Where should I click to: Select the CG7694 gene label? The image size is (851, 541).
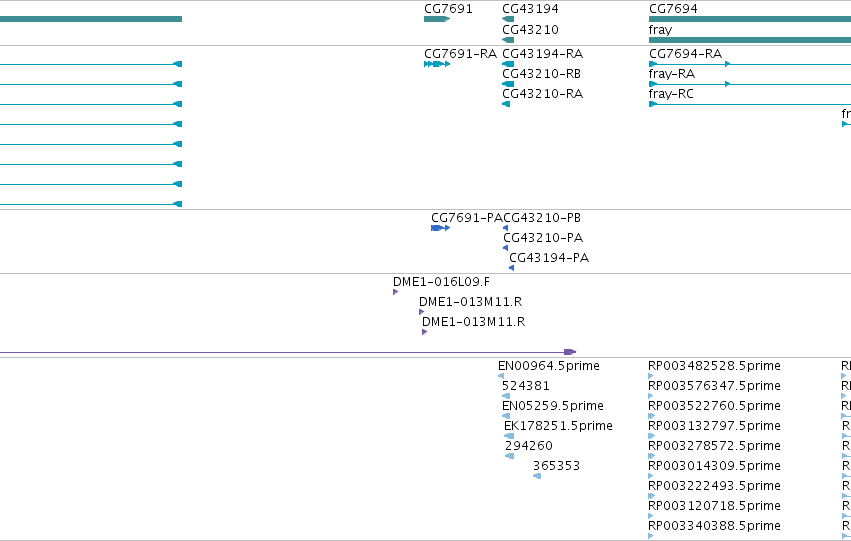[x=673, y=9]
